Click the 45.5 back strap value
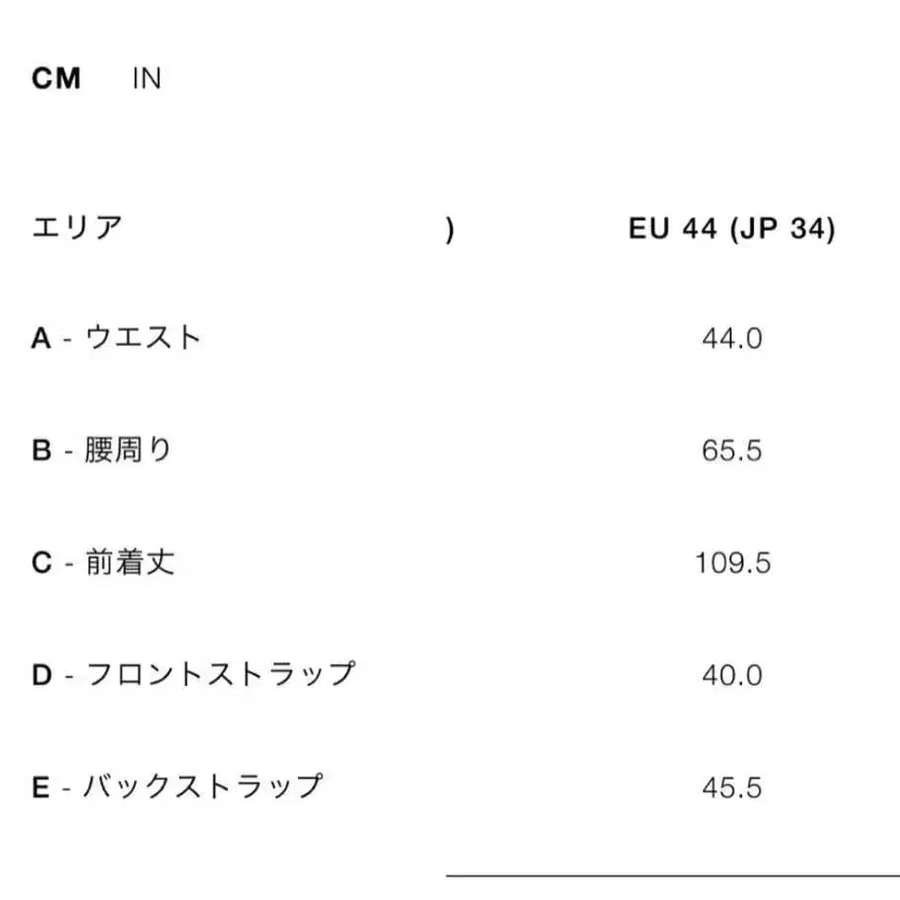Screen dimensions: 900x900 point(733,785)
